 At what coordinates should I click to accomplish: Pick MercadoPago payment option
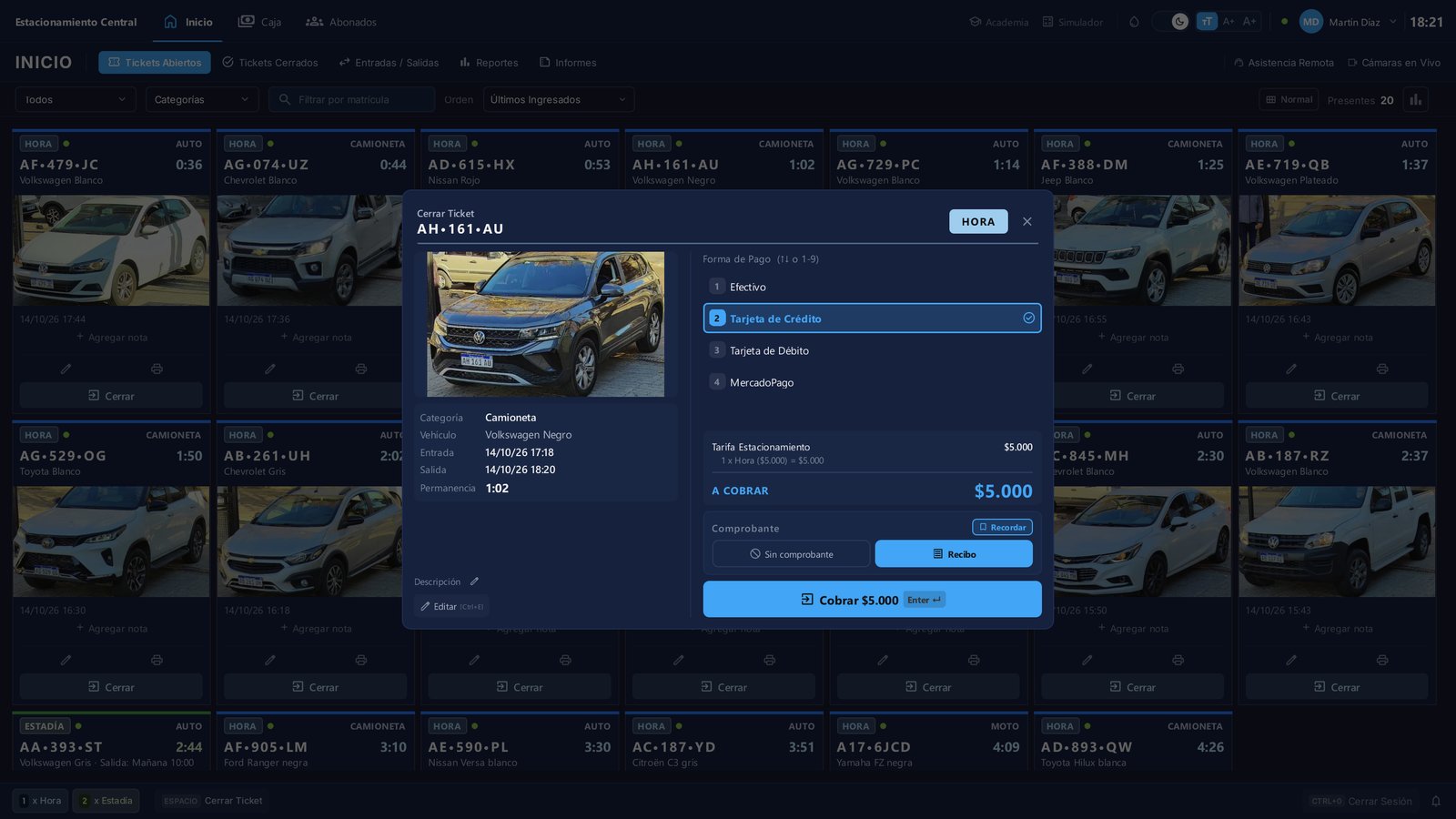872,382
